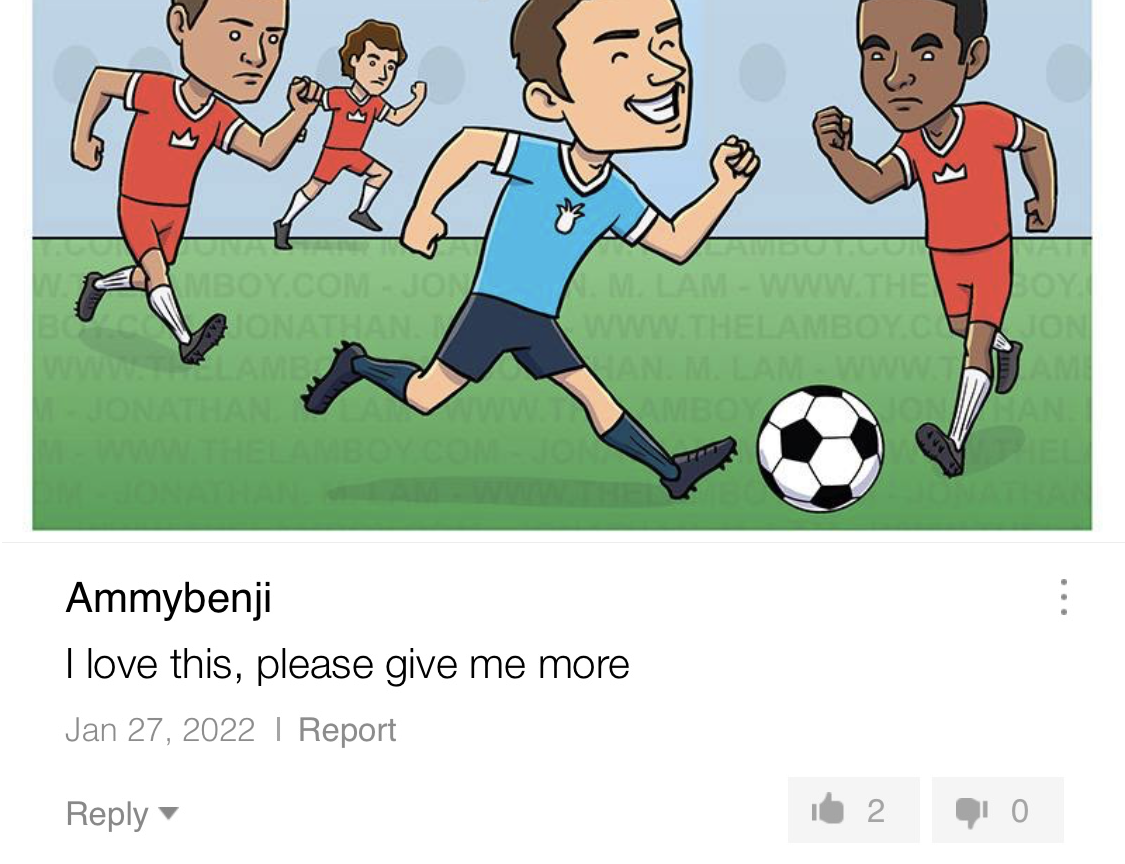Click the Jan 27, 2022 comment date

tap(160, 730)
